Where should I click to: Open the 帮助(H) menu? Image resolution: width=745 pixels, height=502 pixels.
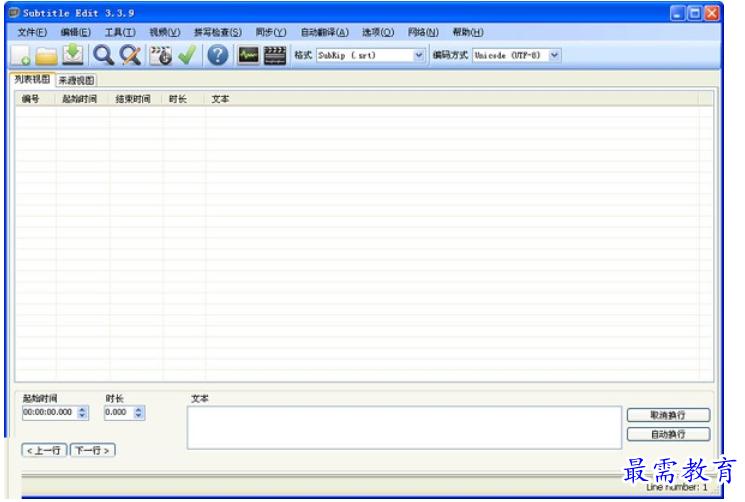click(x=468, y=32)
